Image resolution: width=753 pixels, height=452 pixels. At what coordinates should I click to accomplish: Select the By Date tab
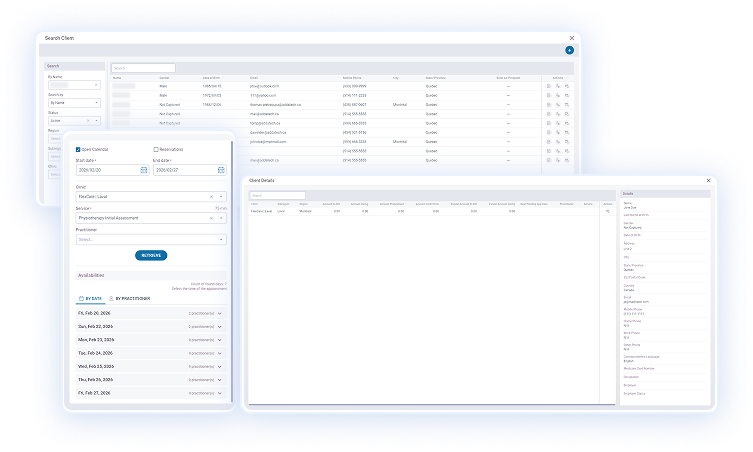[90, 298]
